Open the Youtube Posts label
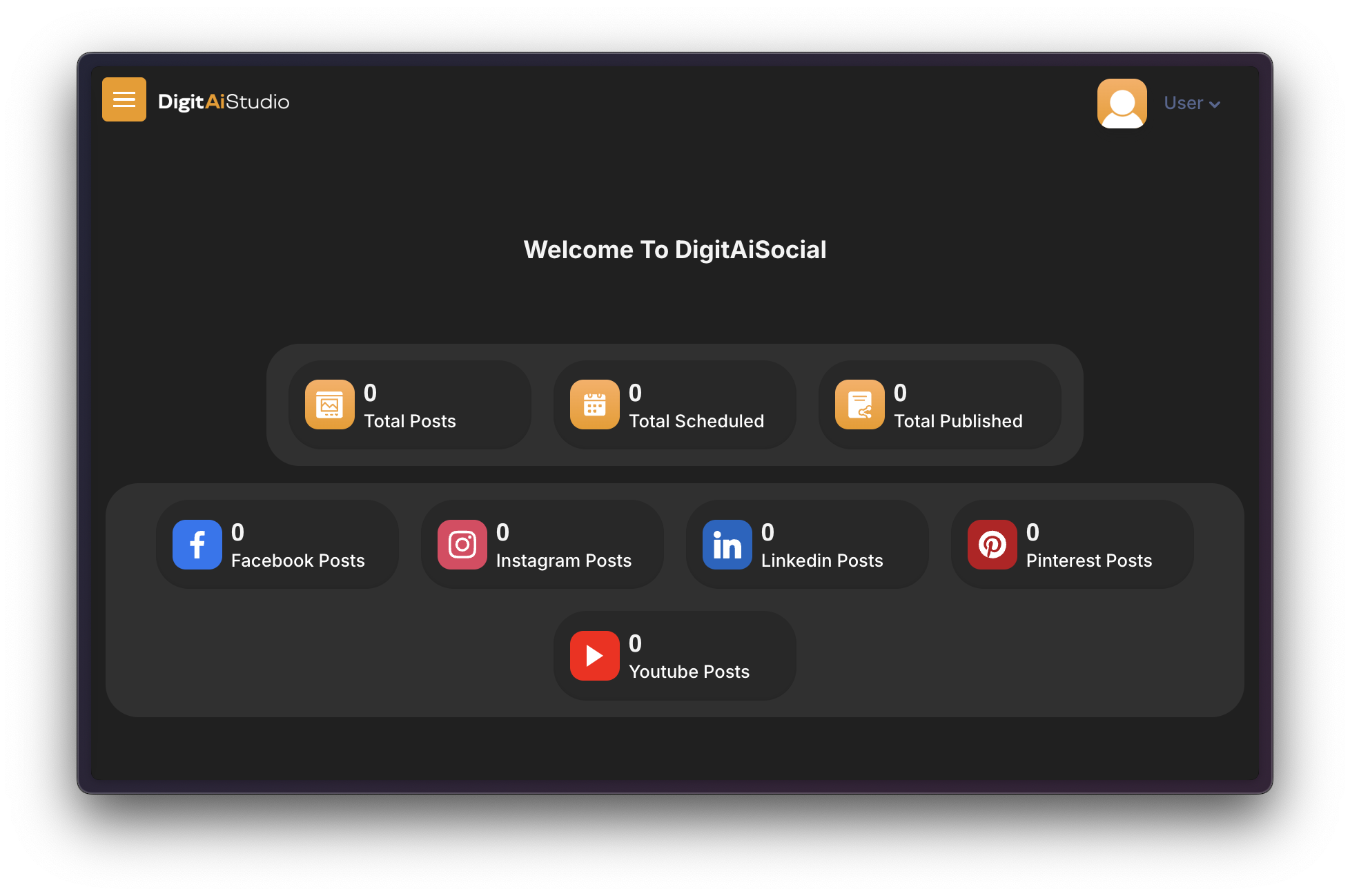This screenshot has width=1350, height=896. coord(689,672)
